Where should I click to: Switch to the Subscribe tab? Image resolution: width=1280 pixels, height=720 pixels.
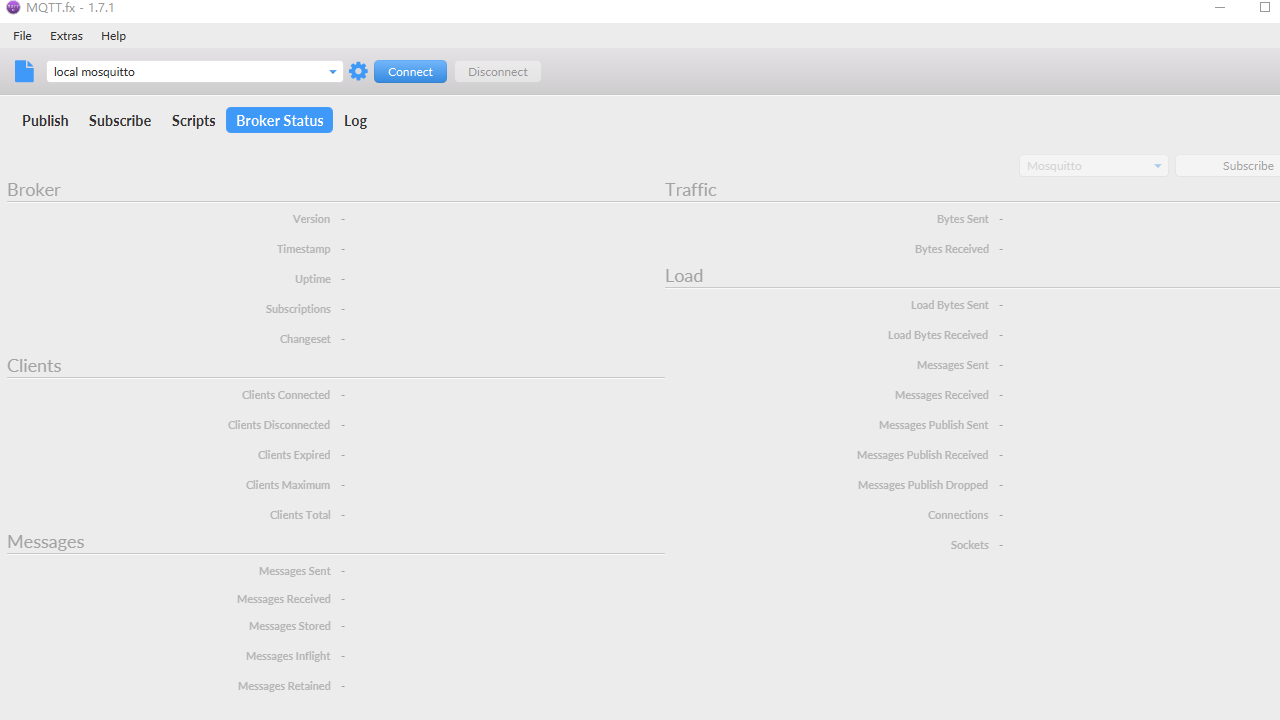point(119,120)
